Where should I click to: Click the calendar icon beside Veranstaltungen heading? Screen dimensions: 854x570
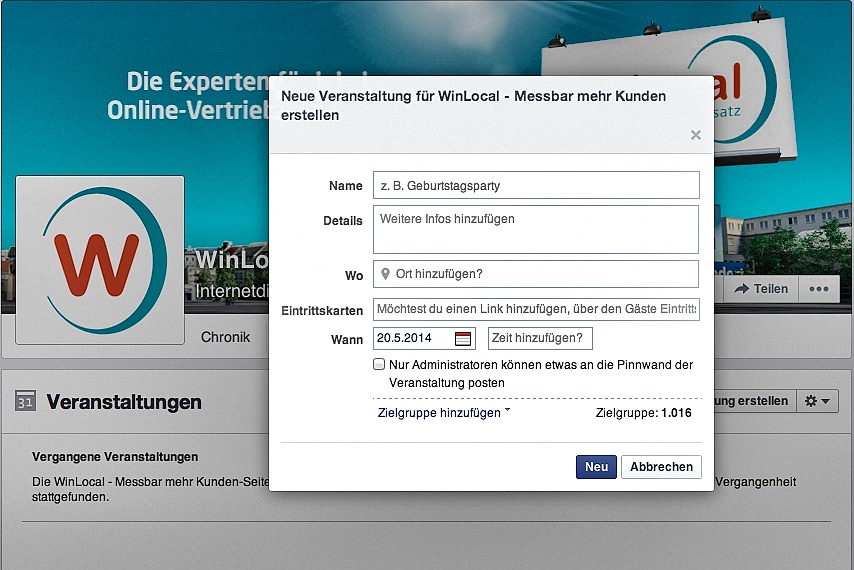coord(26,401)
